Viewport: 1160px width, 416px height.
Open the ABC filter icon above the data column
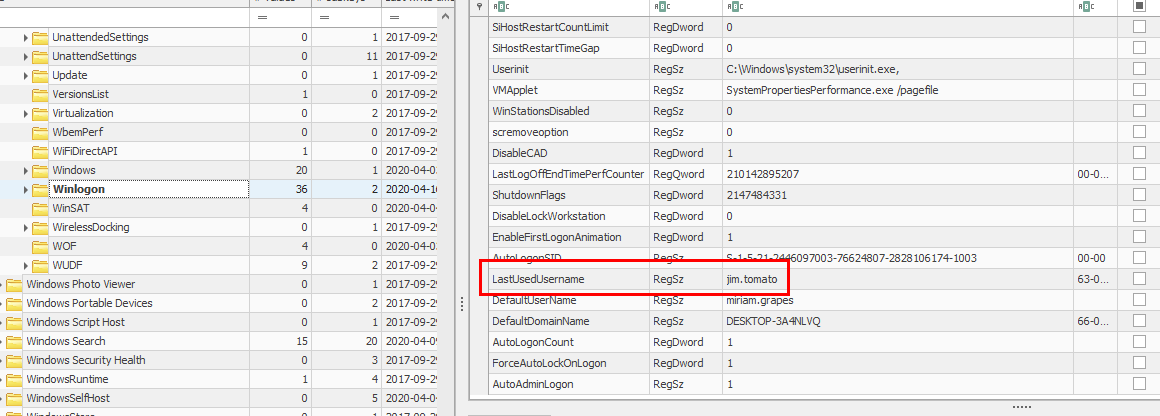click(x=735, y=6)
